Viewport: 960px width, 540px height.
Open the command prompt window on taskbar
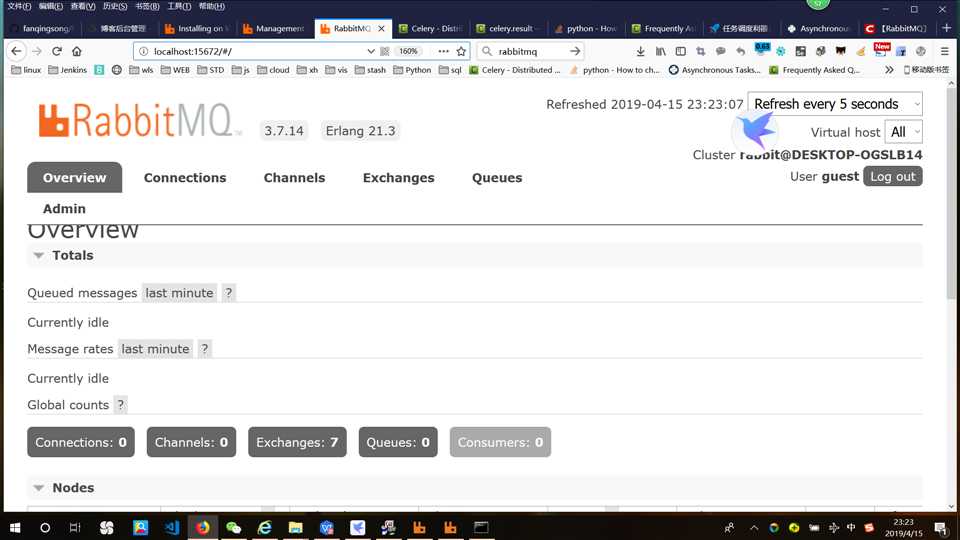click(481, 527)
